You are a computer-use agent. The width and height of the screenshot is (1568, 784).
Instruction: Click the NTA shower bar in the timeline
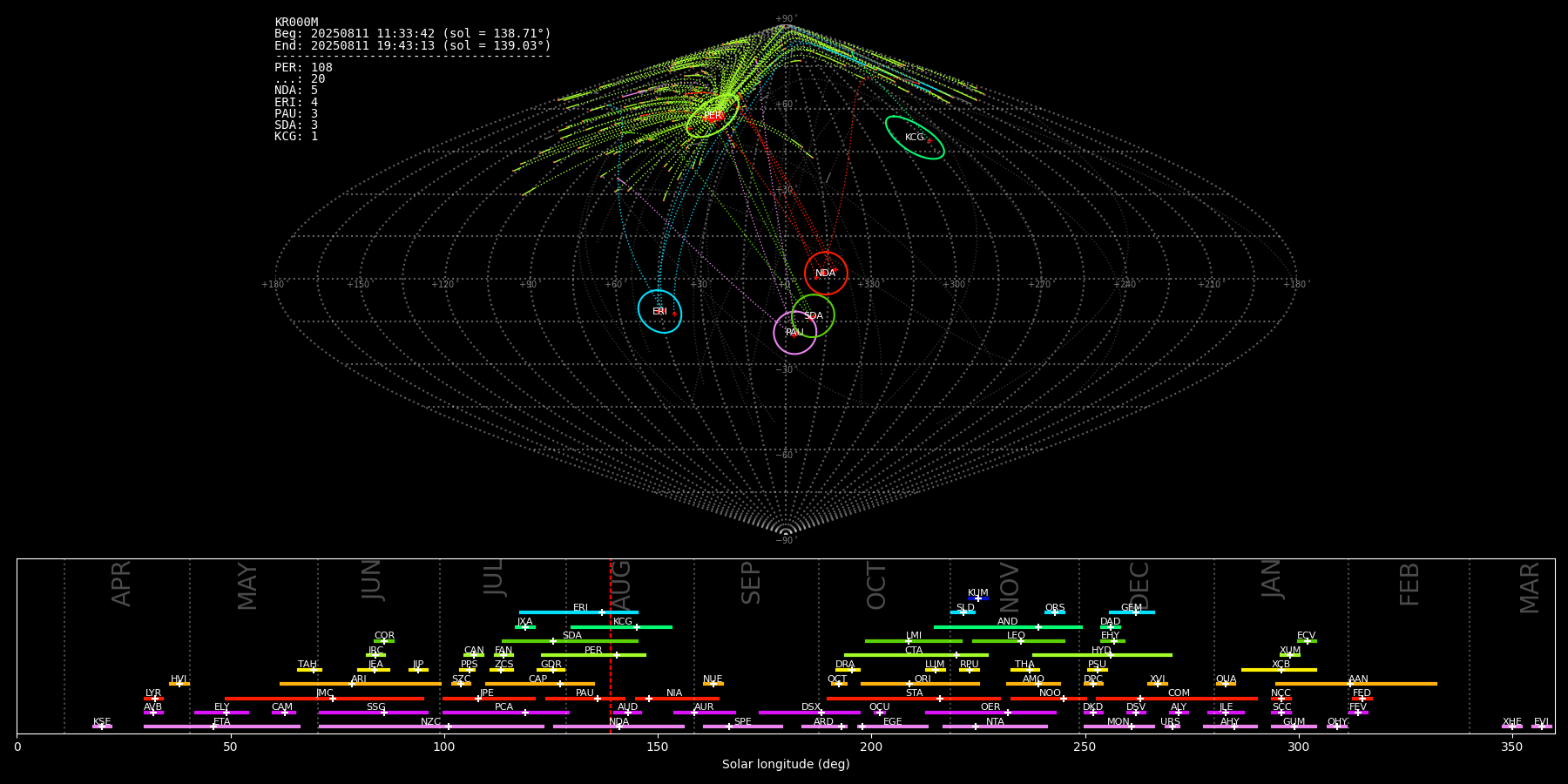click(x=995, y=727)
